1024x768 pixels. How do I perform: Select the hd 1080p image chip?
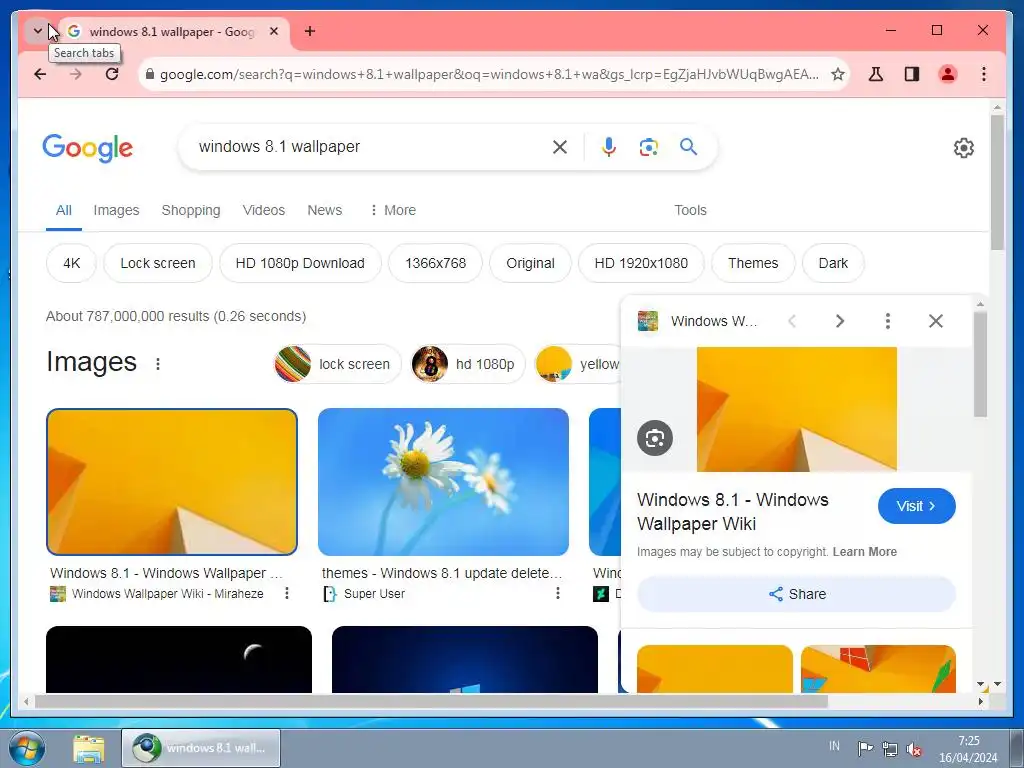468,364
